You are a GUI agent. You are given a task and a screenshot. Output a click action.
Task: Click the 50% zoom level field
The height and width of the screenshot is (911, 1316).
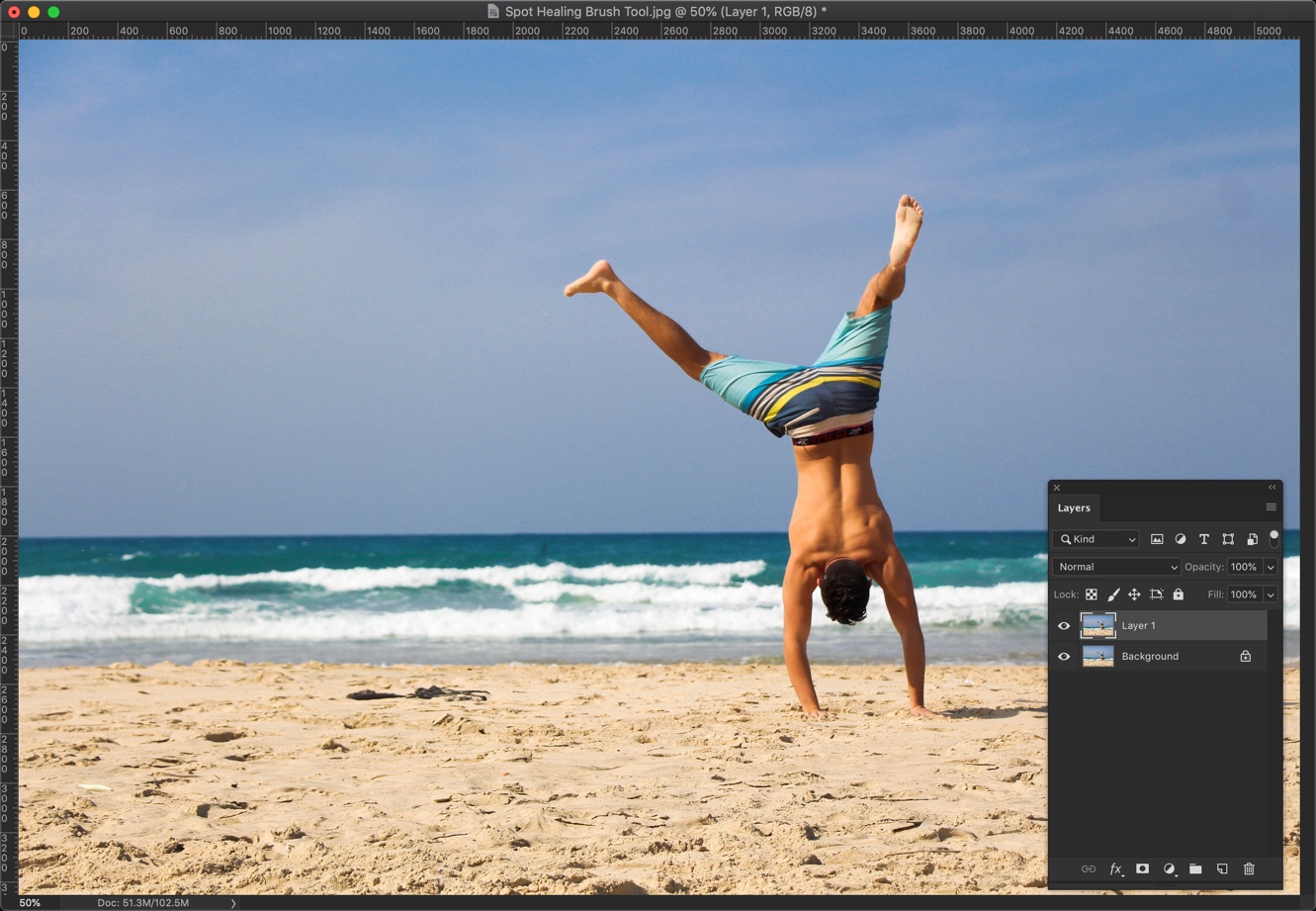coord(30,903)
